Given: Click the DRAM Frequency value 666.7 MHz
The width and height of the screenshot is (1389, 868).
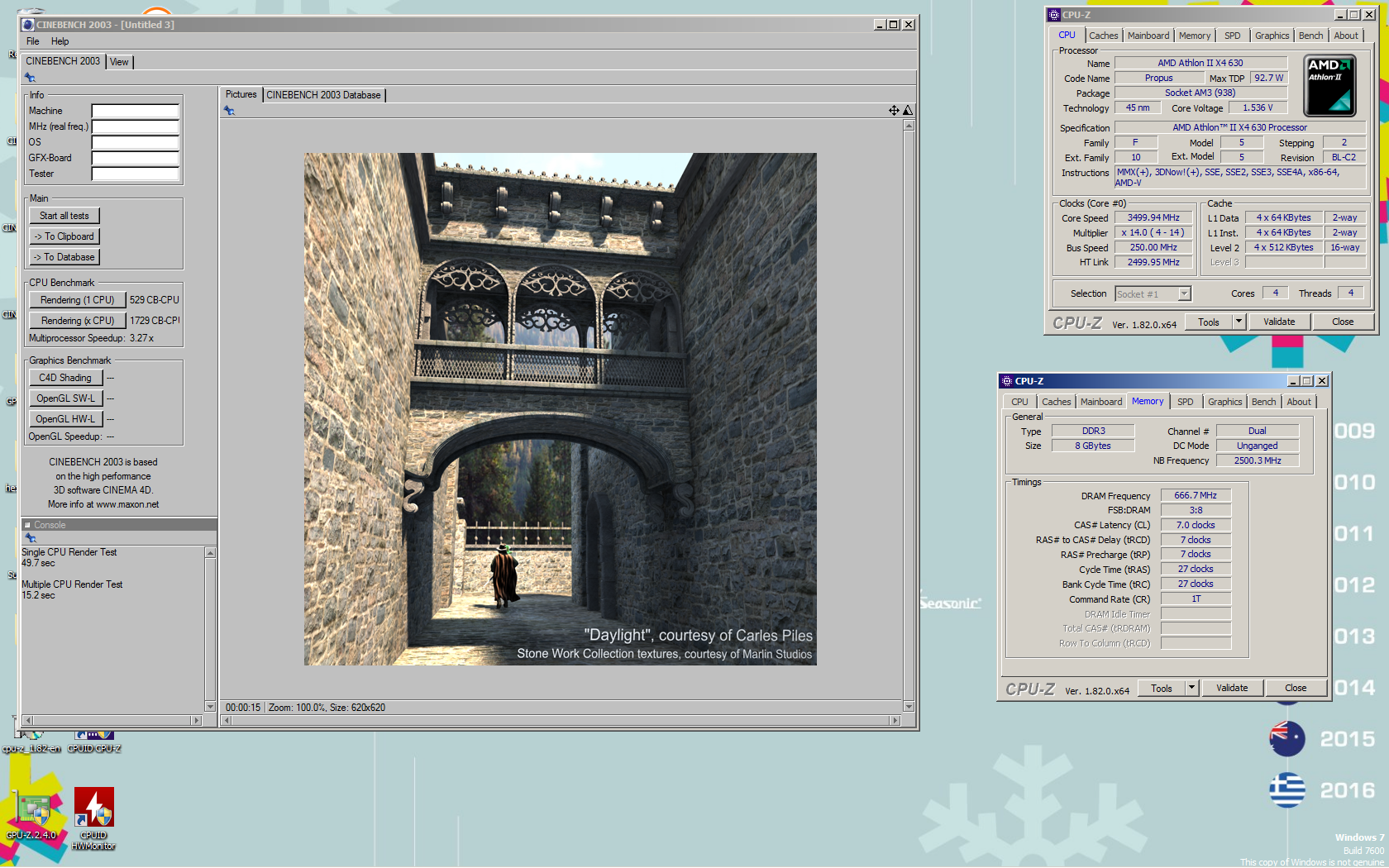Looking at the screenshot, I should coord(1196,496).
